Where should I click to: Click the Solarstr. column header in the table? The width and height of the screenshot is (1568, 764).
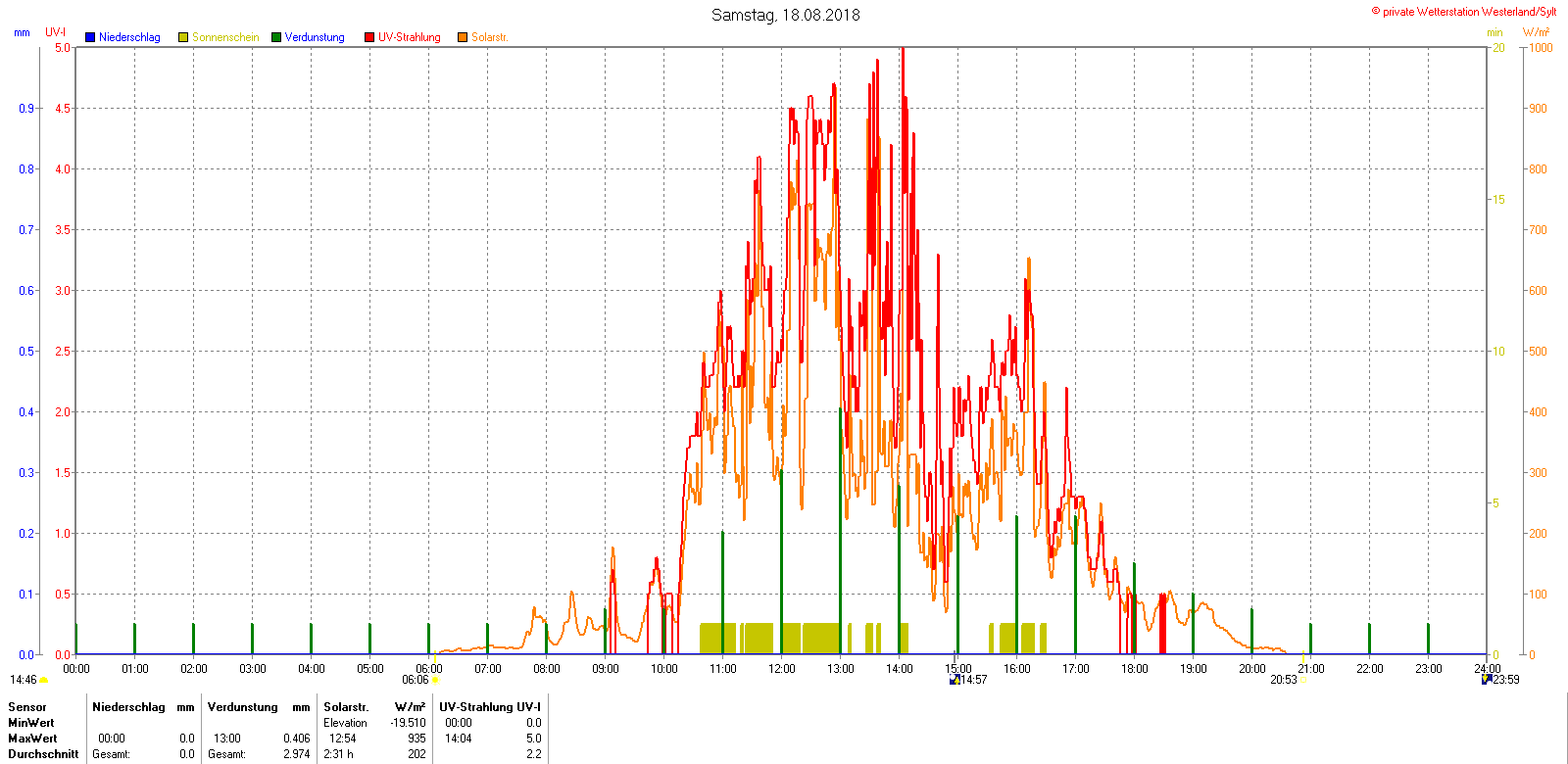346,707
